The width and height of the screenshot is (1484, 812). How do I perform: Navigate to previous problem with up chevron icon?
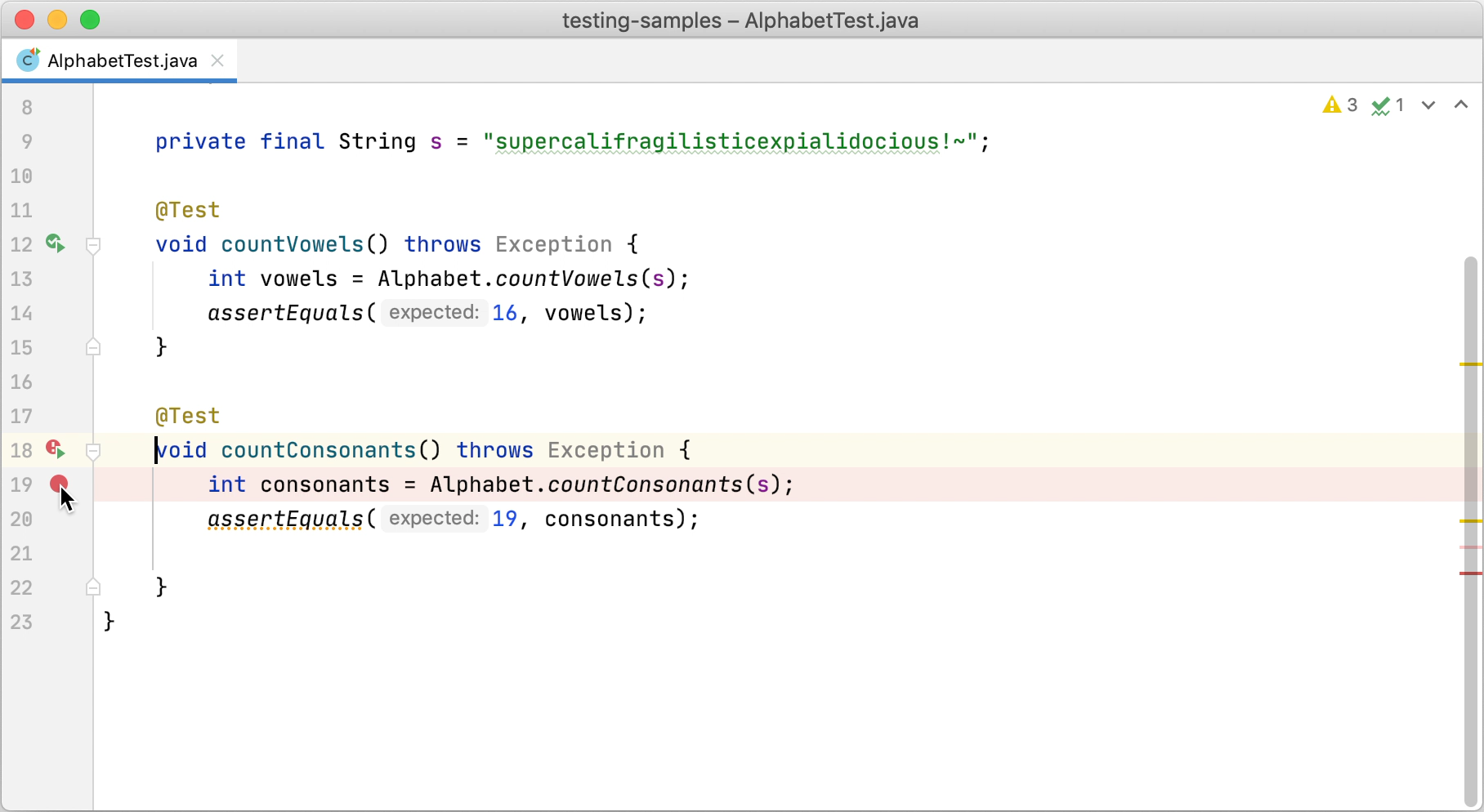(1461, 105)
